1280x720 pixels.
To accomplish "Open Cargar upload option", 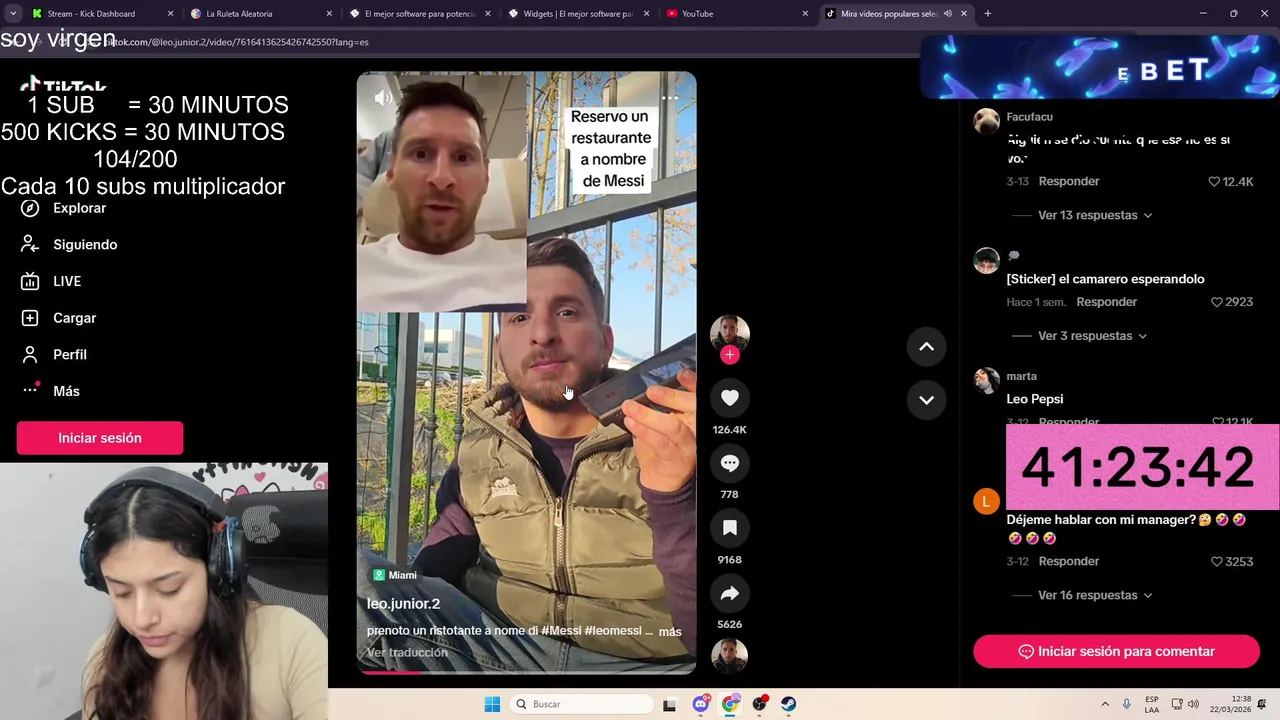I will [x=59, y=318].
